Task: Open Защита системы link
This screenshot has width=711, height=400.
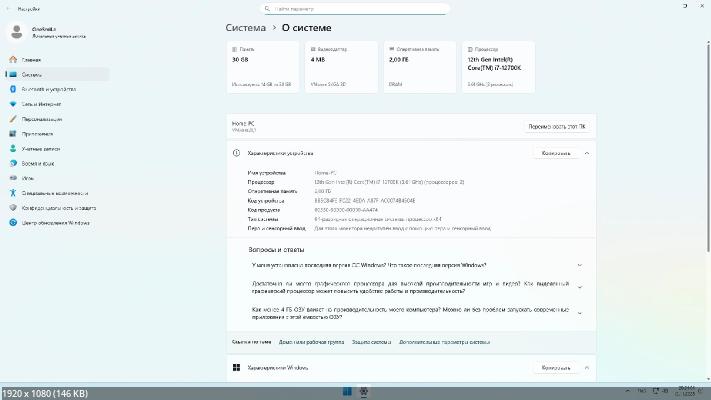Action: pos(371,342)
